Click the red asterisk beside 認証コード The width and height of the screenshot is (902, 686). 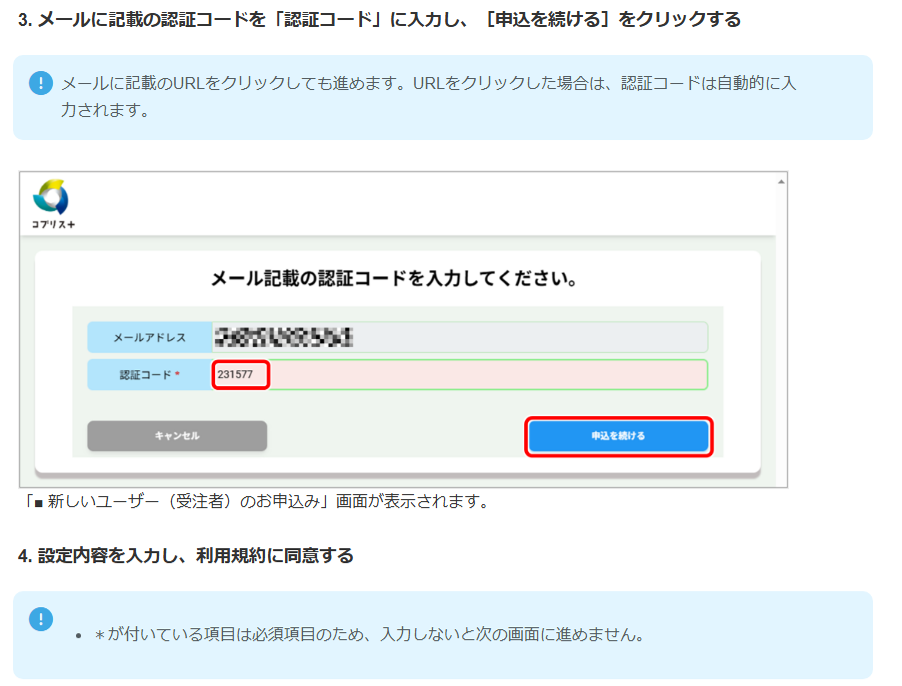coord(177,375)
